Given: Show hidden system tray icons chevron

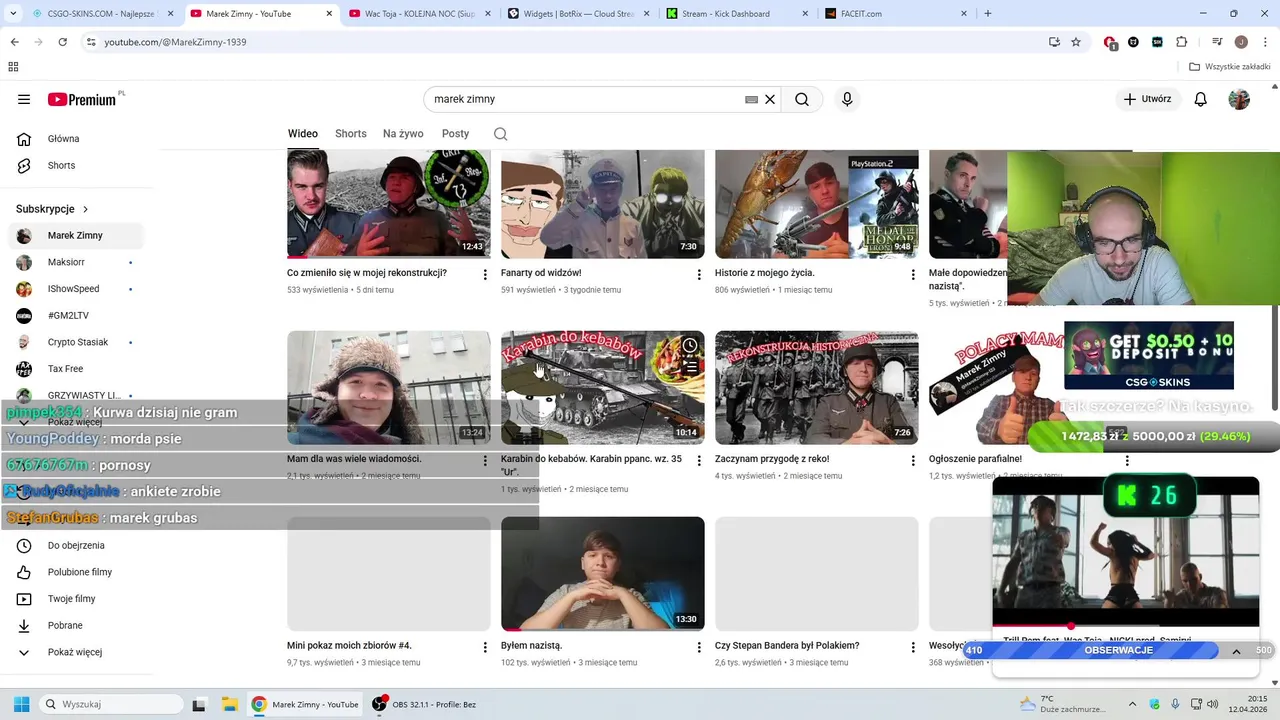Looking at the screenshot, I should 1134,704.
